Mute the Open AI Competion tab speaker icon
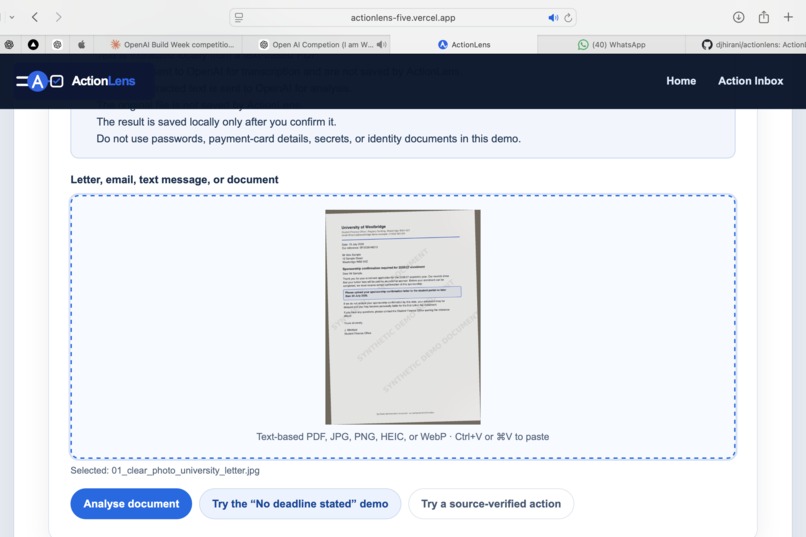The width and height of the screenshot is (806, 537). click(381, 45)
